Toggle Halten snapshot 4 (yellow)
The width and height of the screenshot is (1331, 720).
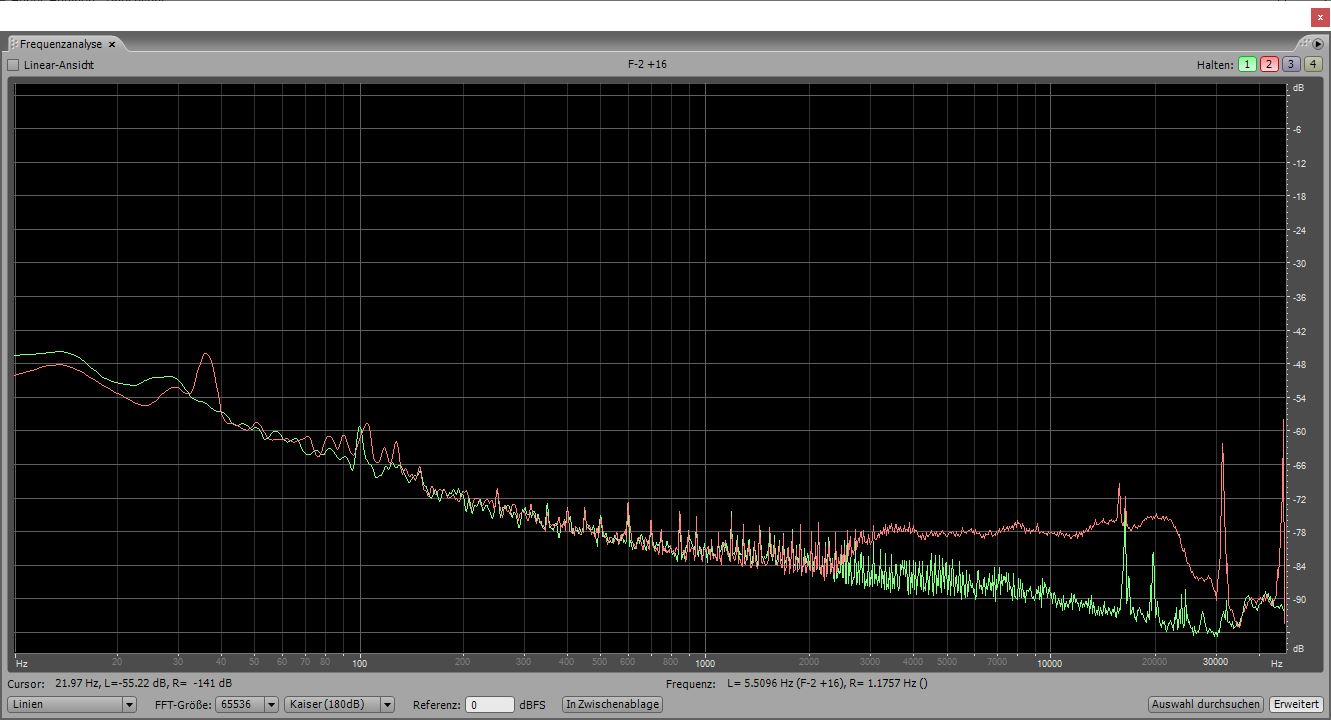coord(1313,64)
